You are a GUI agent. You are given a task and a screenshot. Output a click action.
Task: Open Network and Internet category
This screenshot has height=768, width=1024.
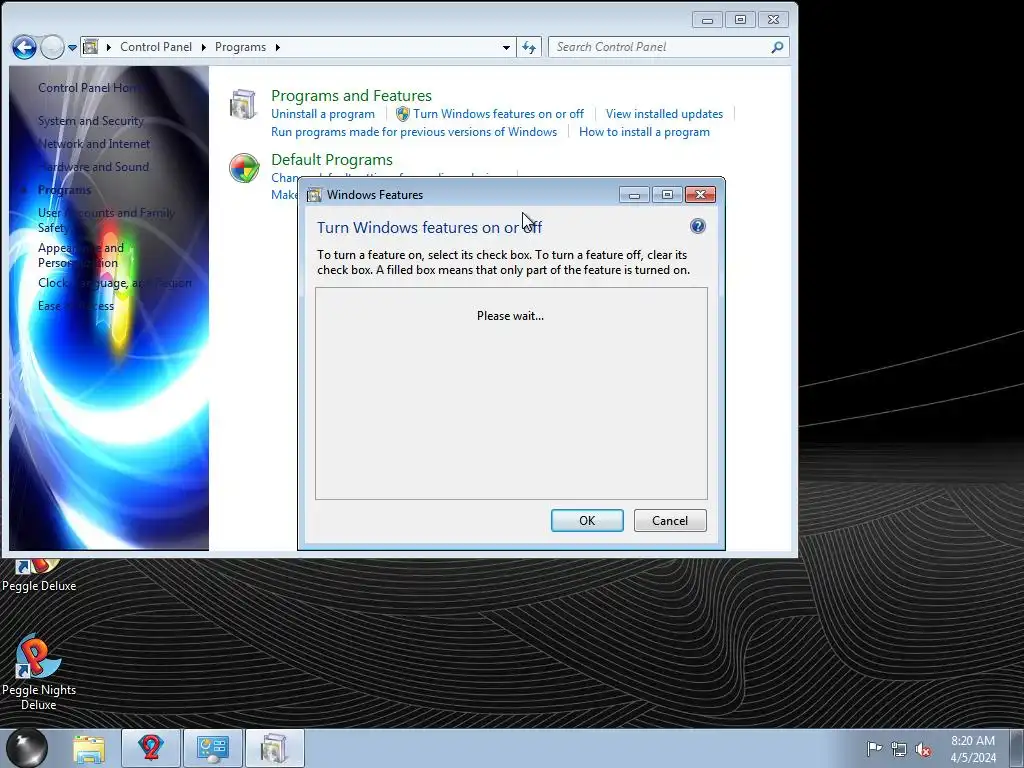click(94, 144)
